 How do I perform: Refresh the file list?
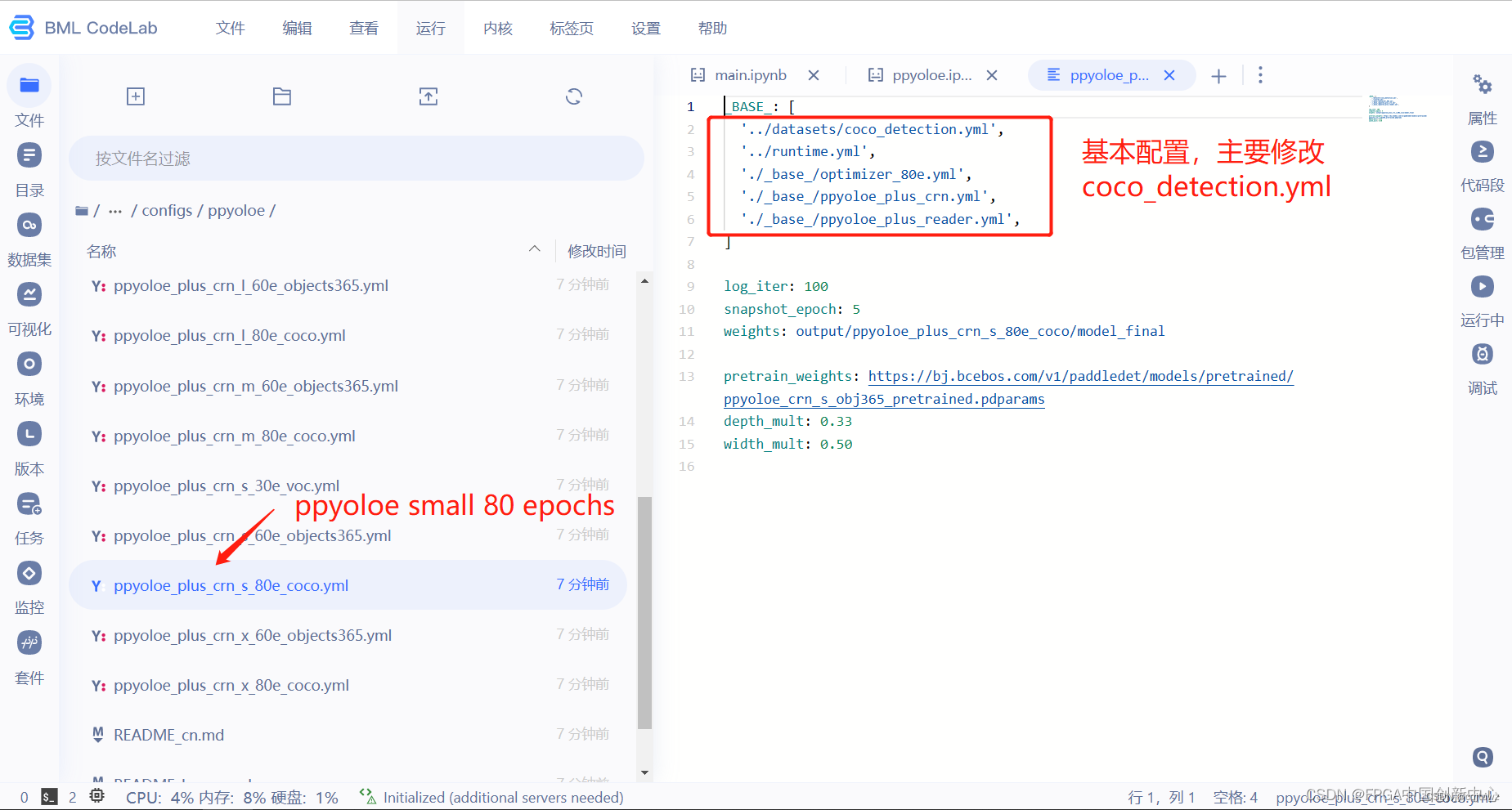(x=574, y=96)
